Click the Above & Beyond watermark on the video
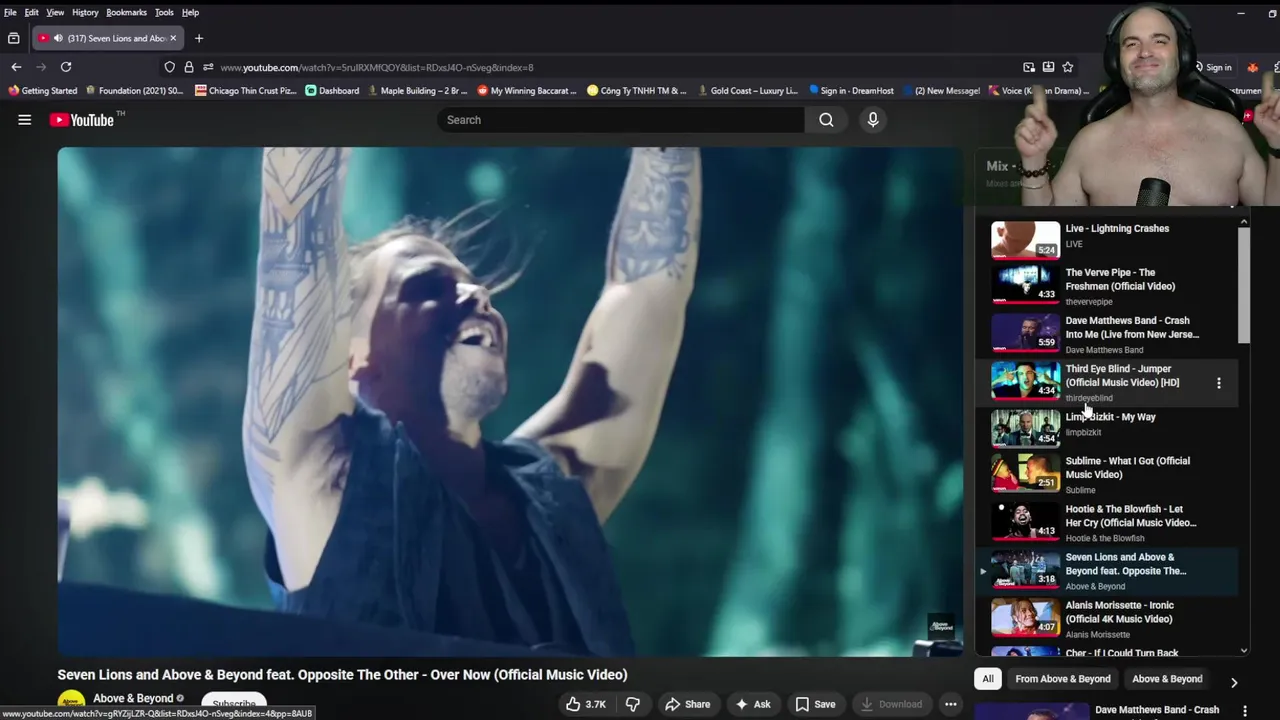The width and height of the screenshot is (1280, 720). 941,627
